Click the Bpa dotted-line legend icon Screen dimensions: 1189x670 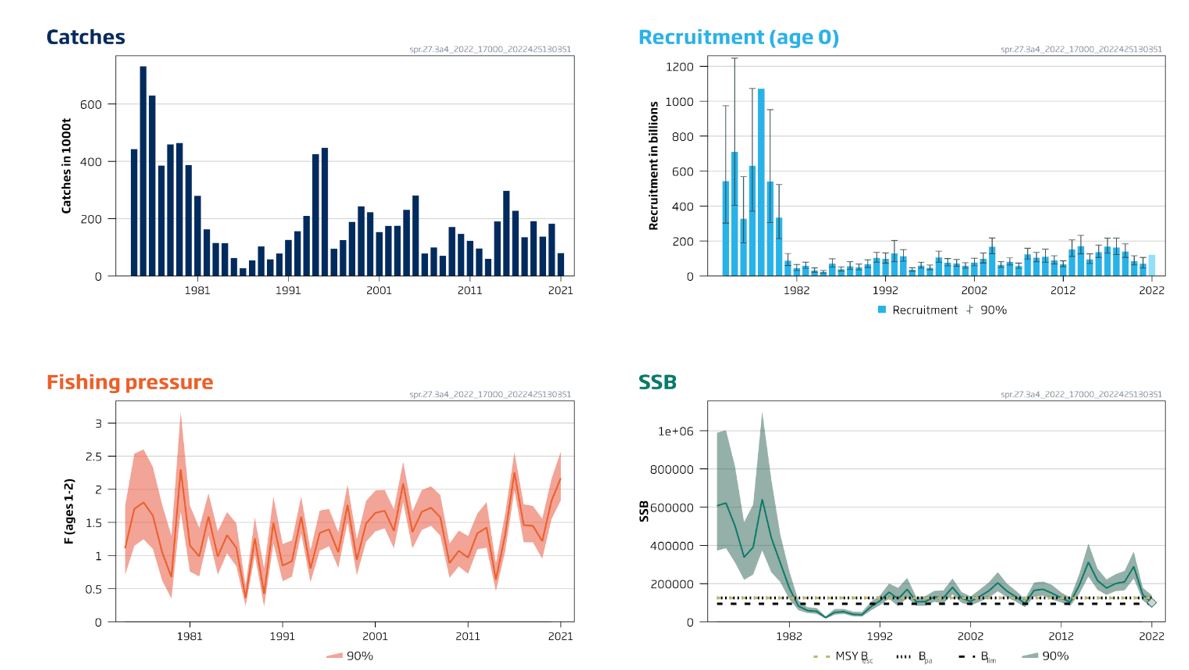(902, 656)
